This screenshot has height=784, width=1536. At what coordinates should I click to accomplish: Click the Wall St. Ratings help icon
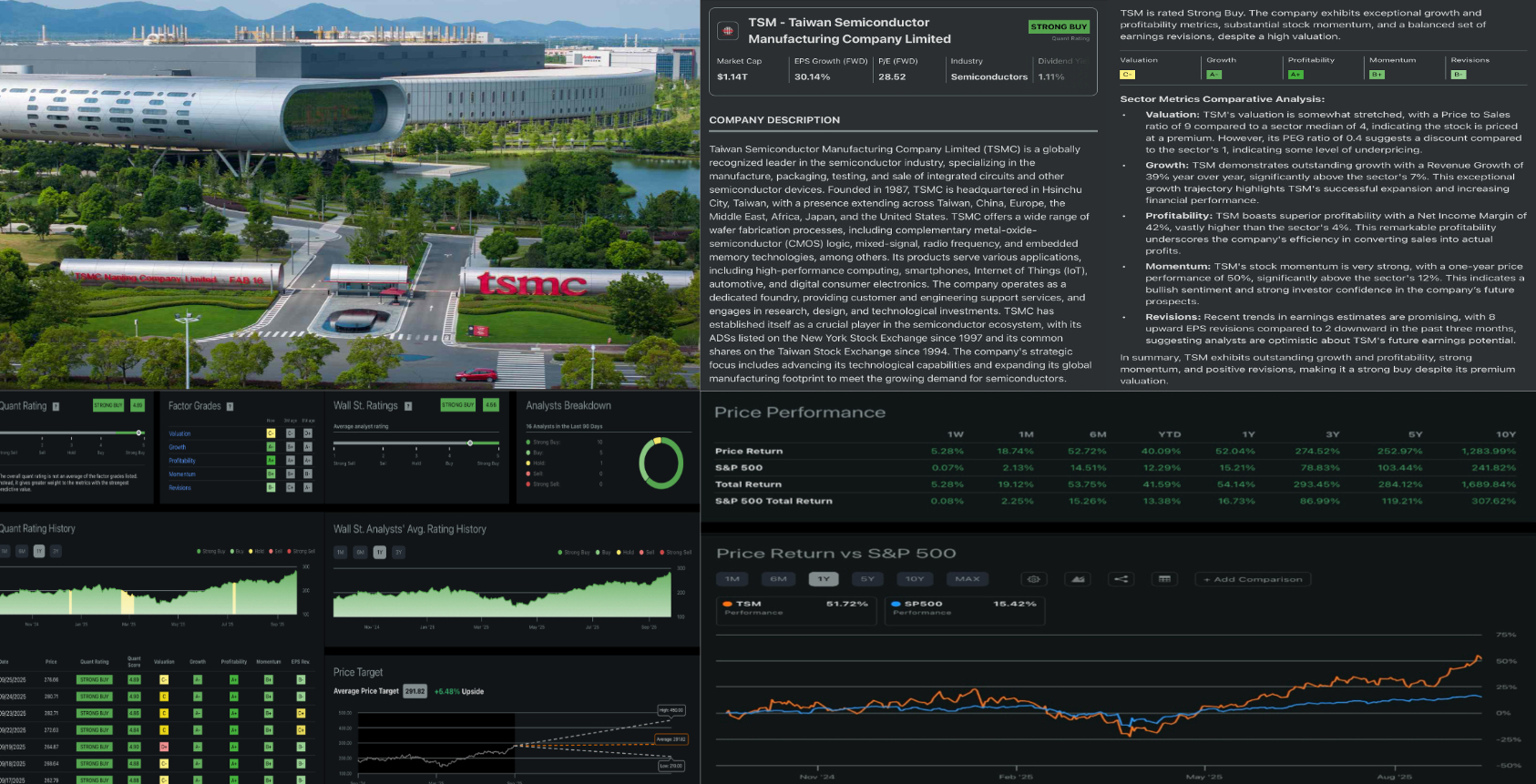point(408,406)
